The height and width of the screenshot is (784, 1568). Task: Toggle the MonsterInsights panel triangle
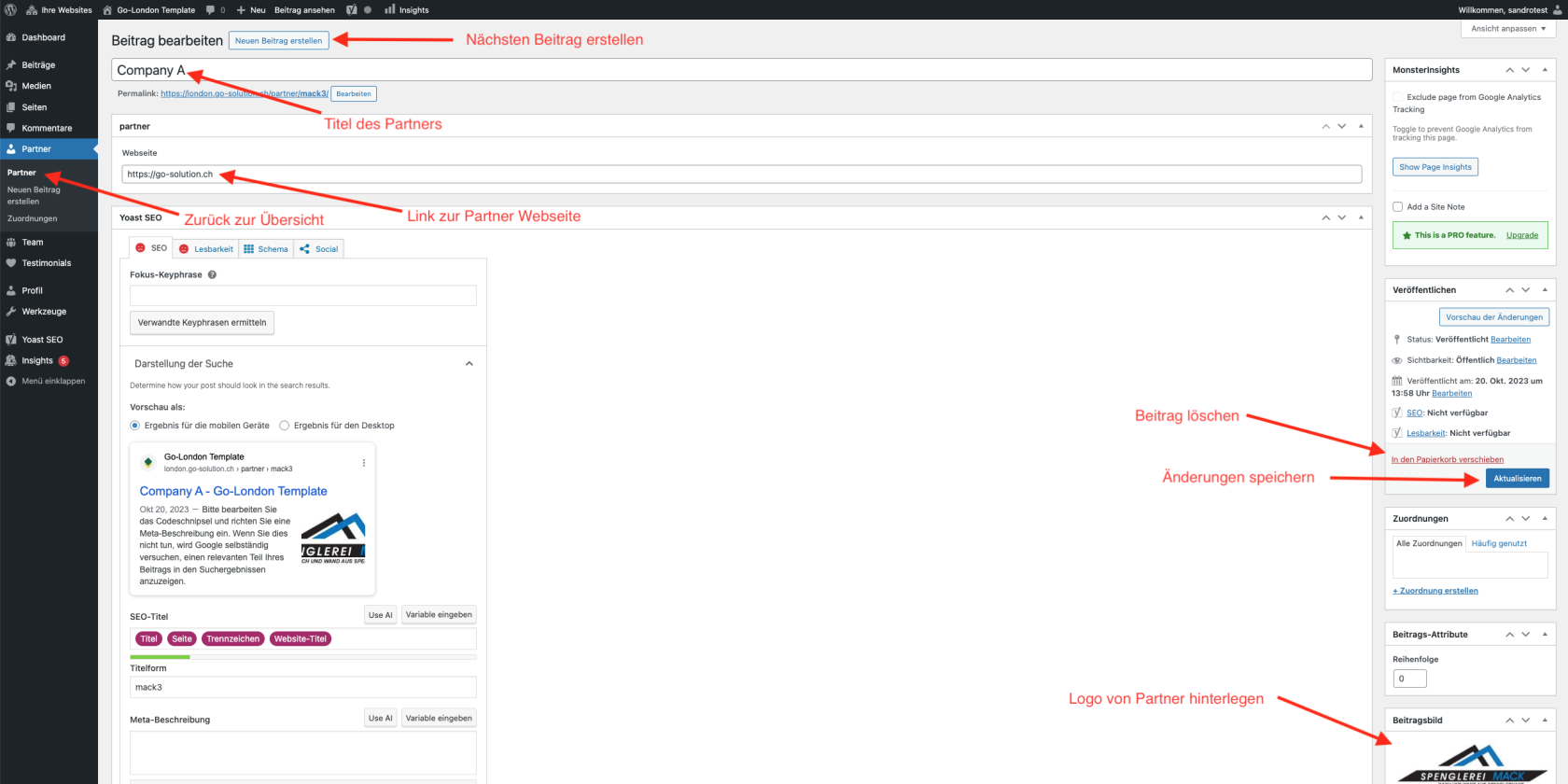click(x=1545, y=70)
